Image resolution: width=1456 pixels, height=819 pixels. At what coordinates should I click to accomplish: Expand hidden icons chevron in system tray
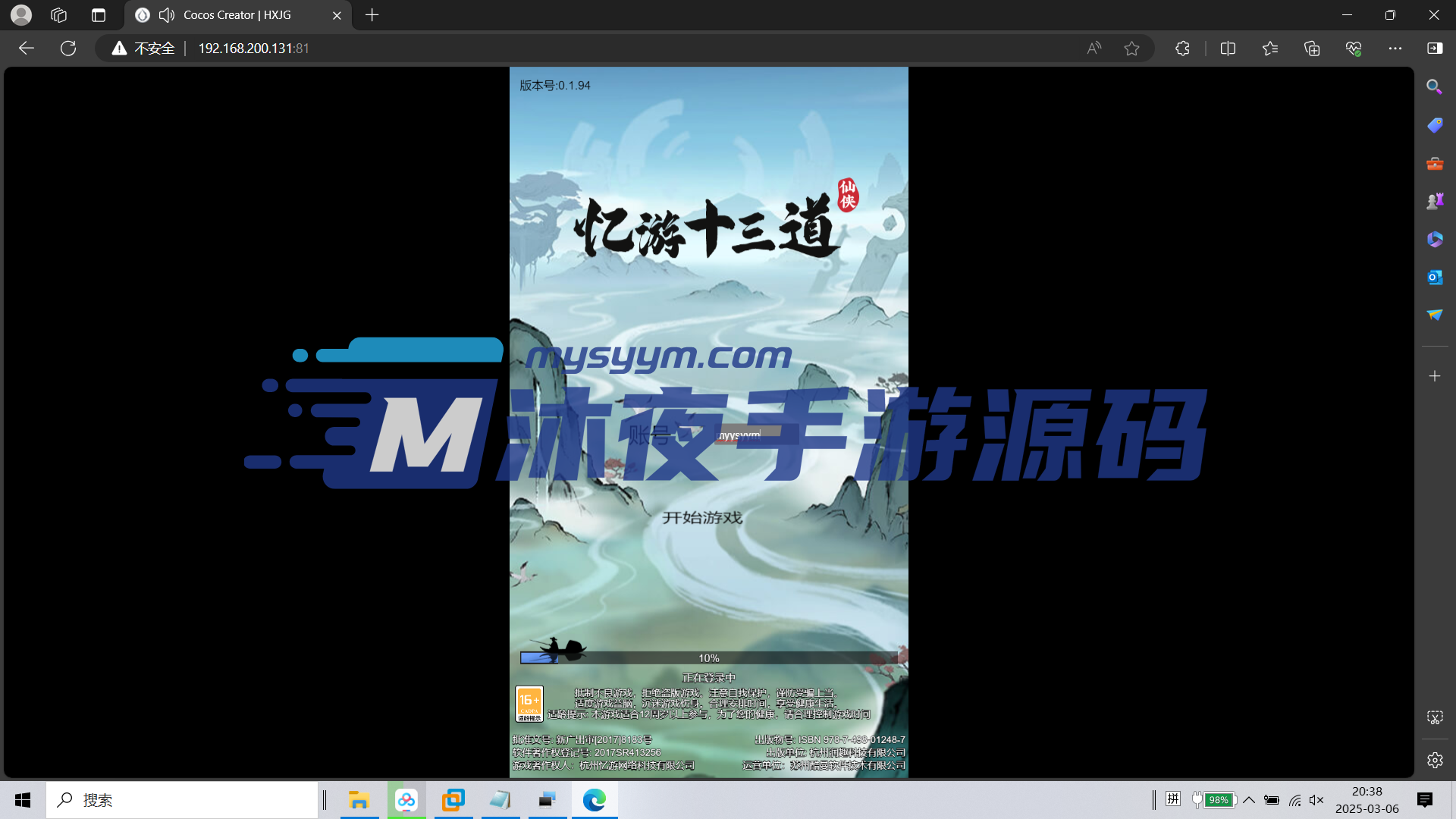(x=1250, y=799)
